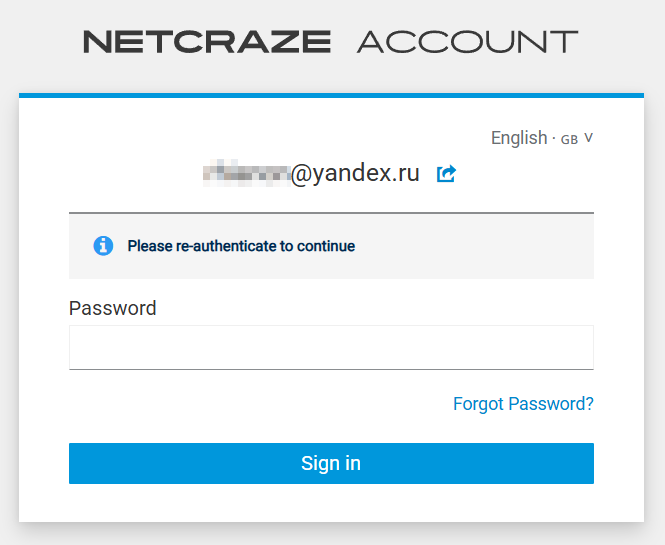Viewport: 665px width, 545px height.
Task: Open the Forgot Password? link
Action: (x=523, y=404)
